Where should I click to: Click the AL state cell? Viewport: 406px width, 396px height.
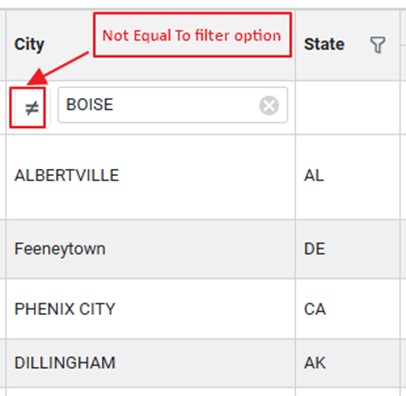tap(347, 177)
